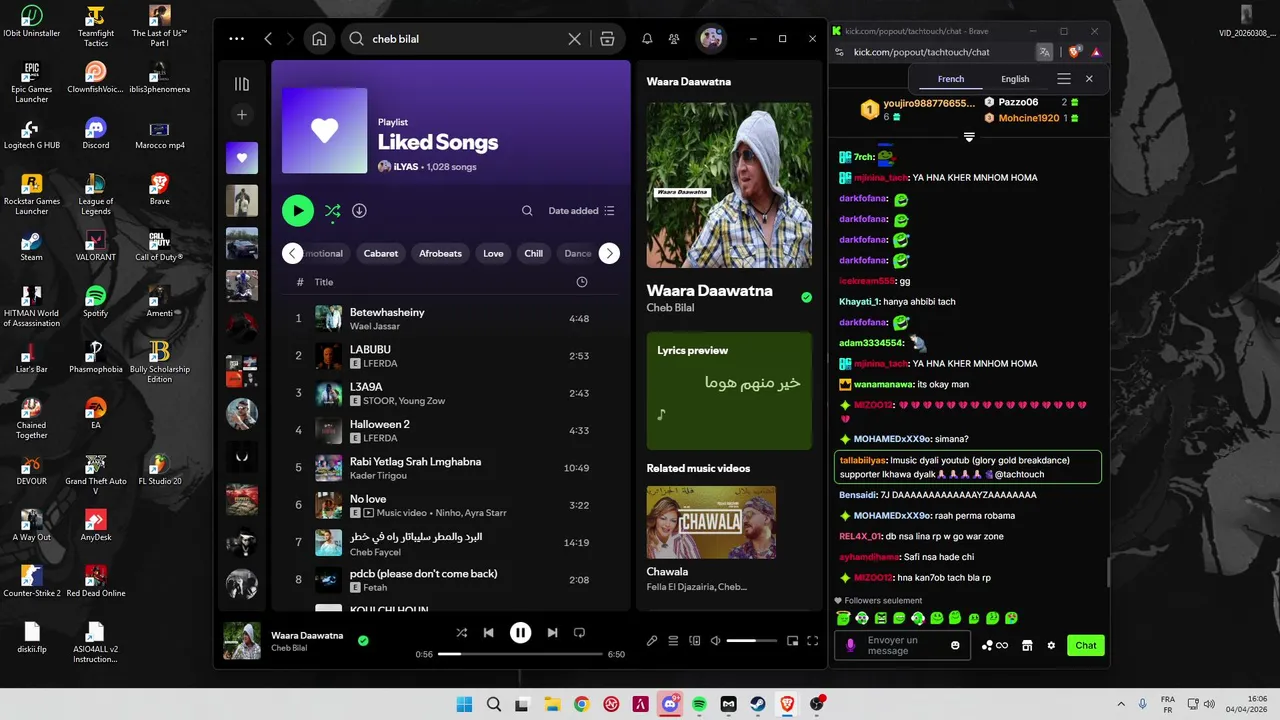Screen dimensions: 1280x720
Task: Expand Your Library sidebar
Action: point(242,84)
